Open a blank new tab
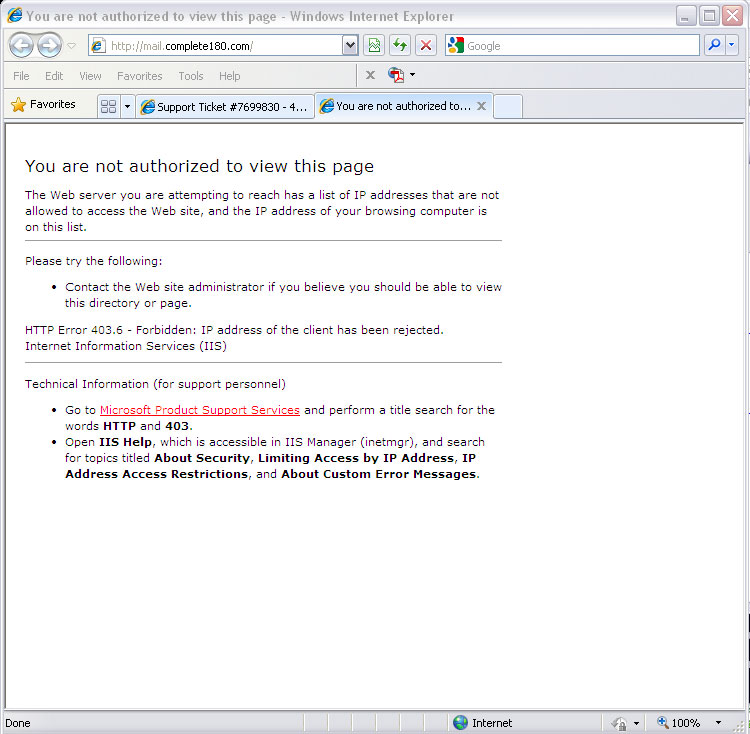Viewport: 750px width, 734px height. coord(508,107)
